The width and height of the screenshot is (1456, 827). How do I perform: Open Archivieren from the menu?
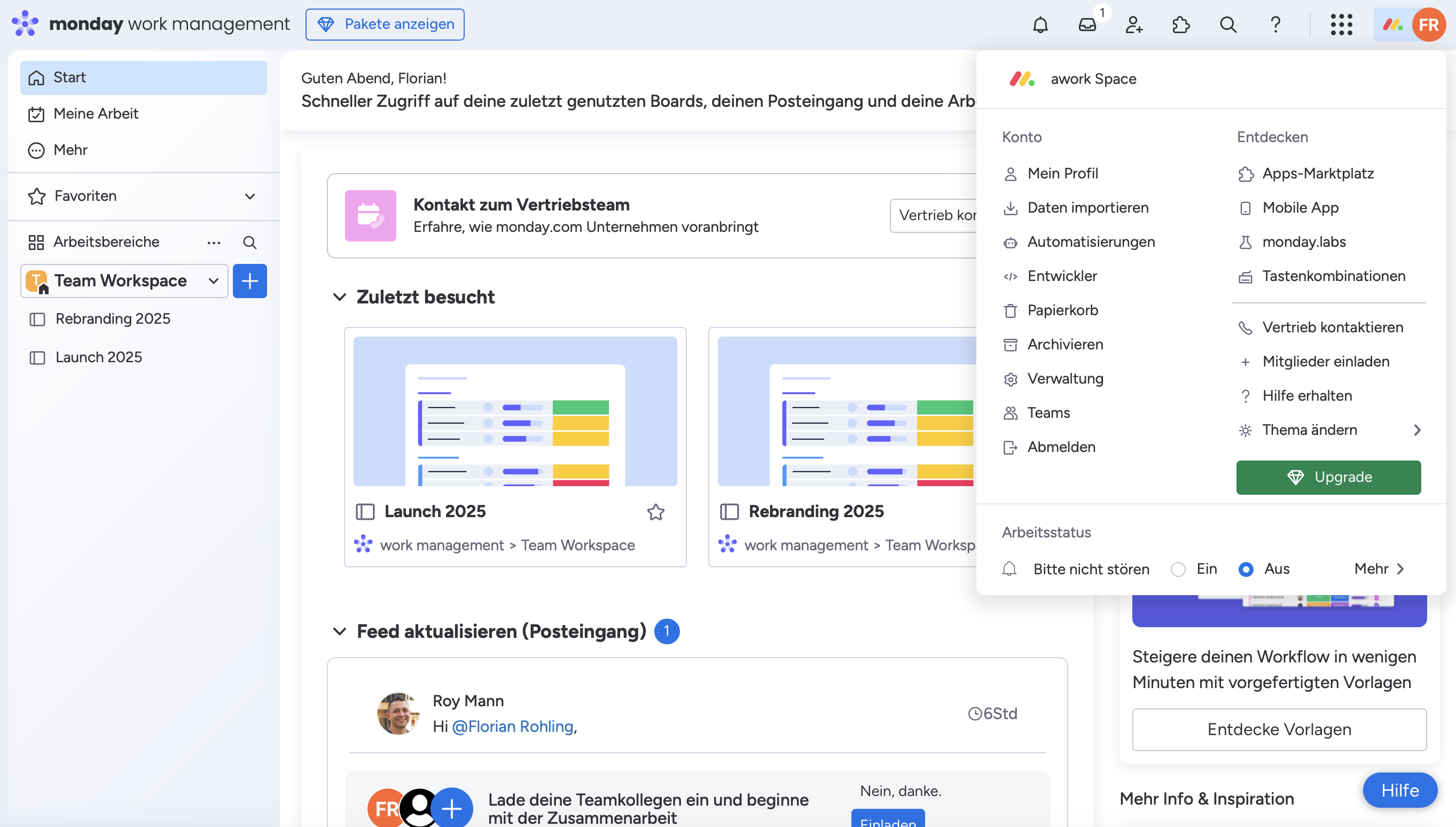tap(1053, 344)
